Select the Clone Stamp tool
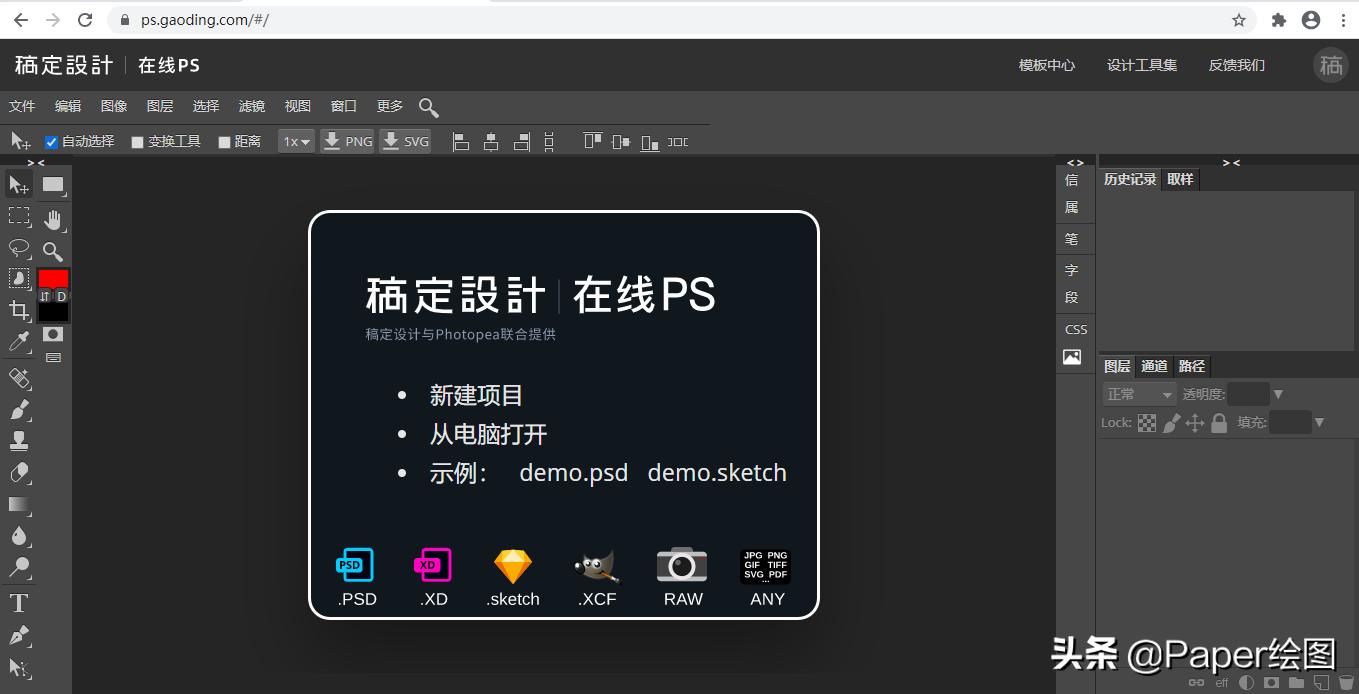This screenshot has width=1359, height=694. [17, 440]
